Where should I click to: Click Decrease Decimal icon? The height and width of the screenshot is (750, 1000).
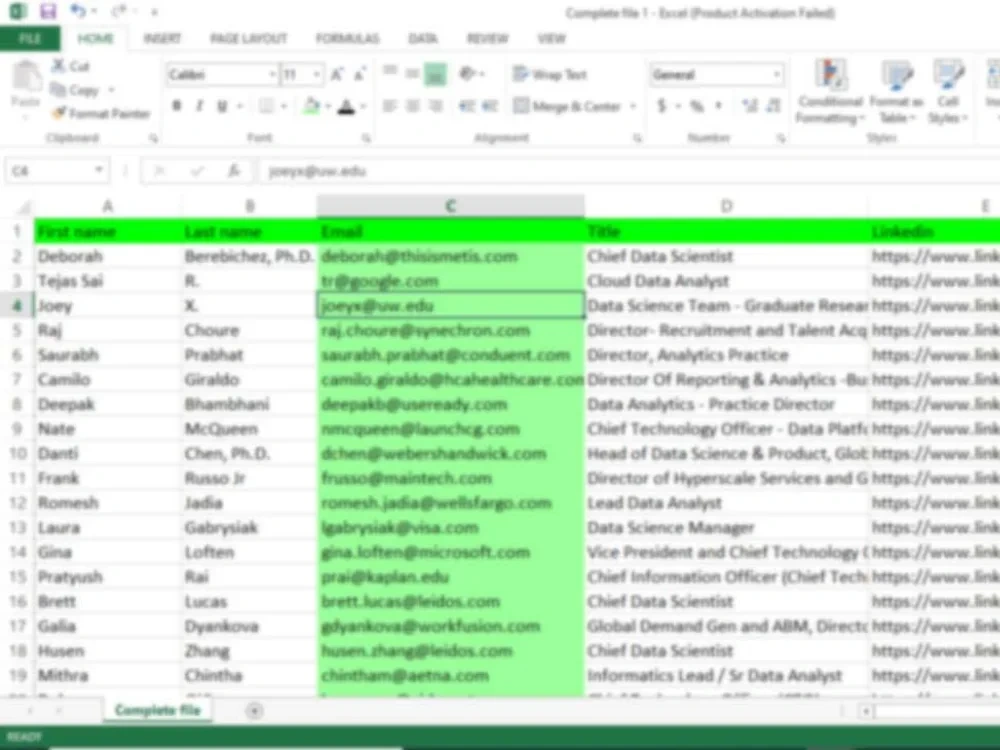(x=774, y=106)
